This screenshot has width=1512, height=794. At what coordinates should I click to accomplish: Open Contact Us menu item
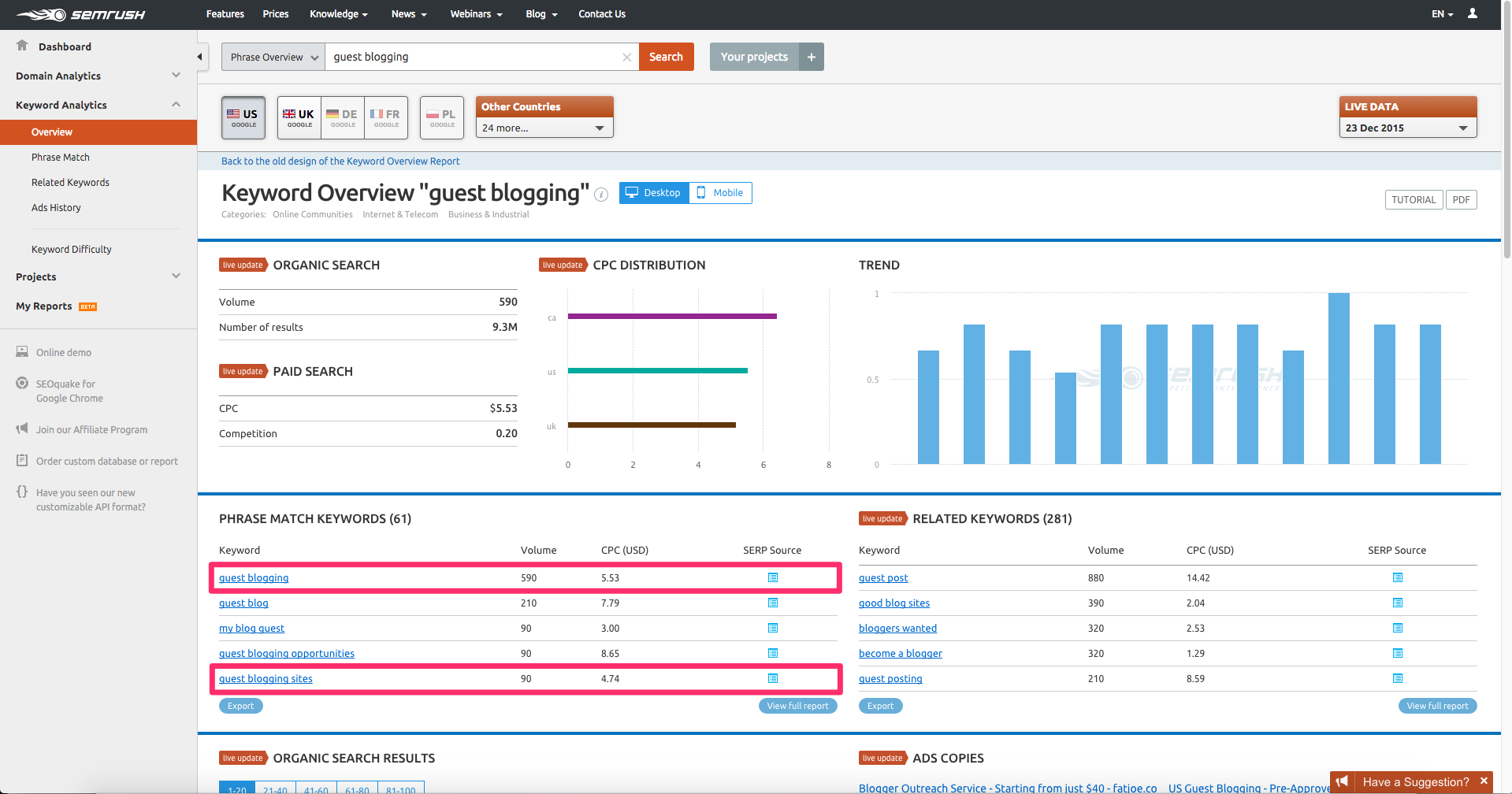tap(602, 14)
